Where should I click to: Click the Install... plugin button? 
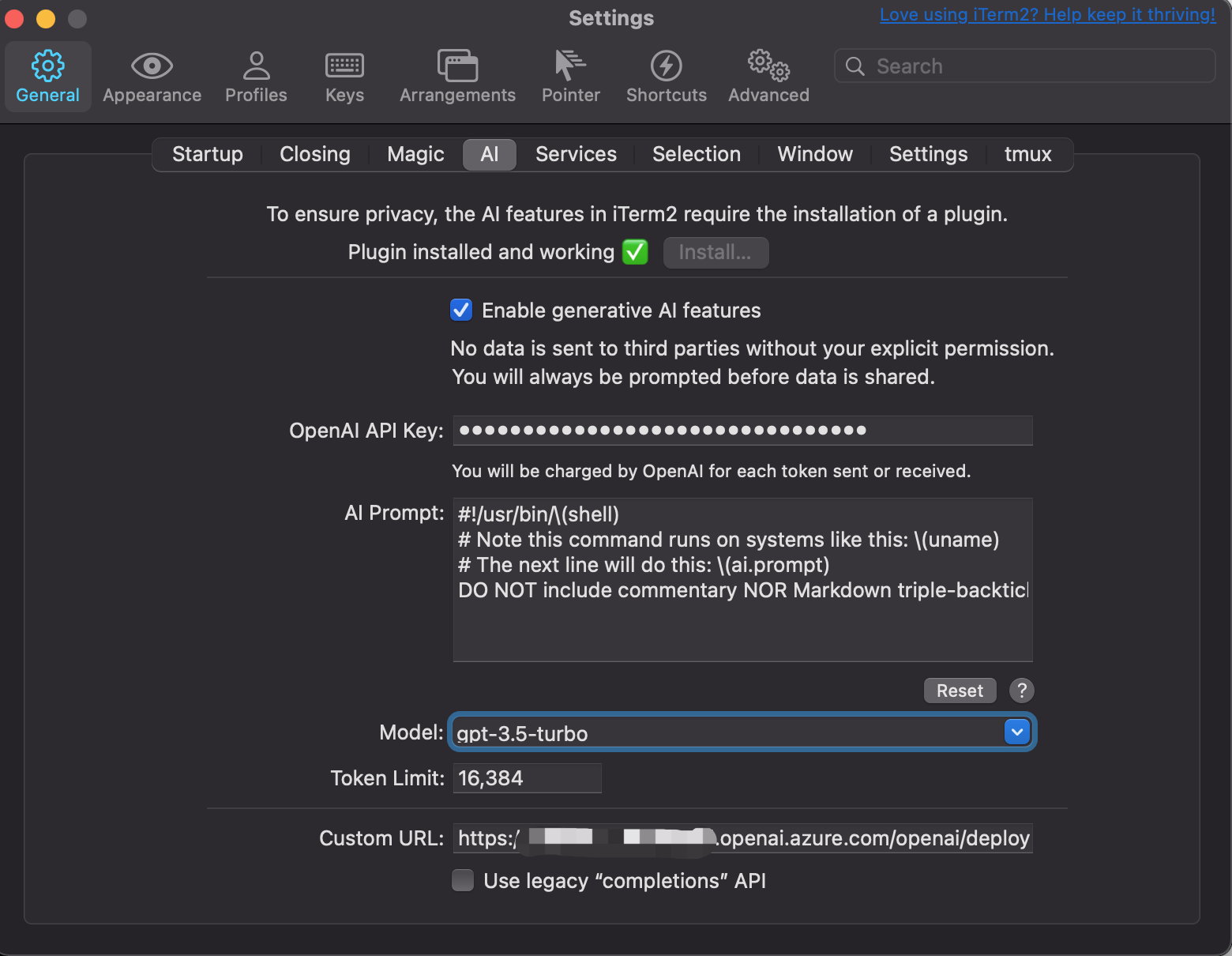pyautogui.click(x=716, y=253)
